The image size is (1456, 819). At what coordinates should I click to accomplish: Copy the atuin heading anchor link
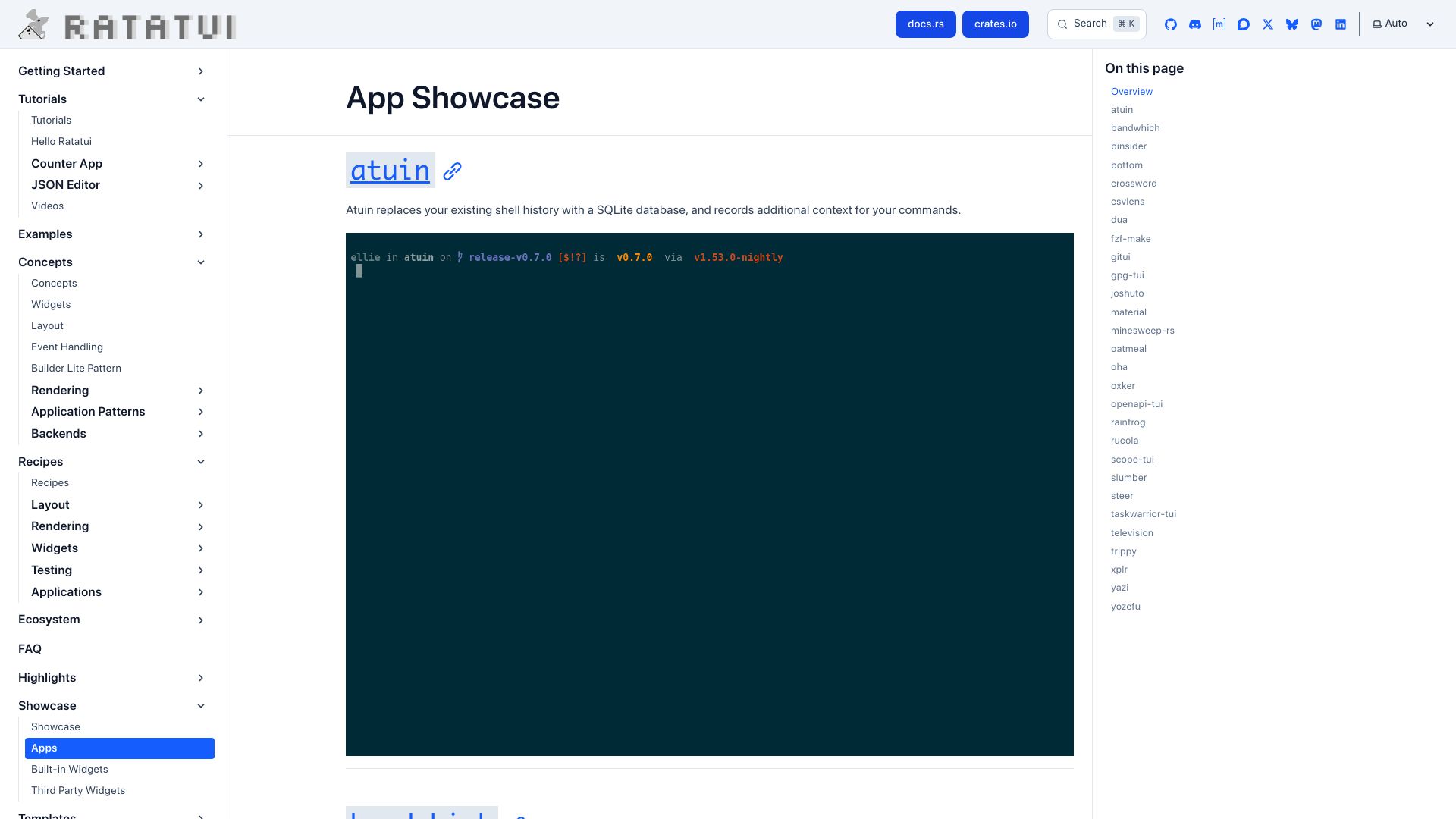point(453,171)
